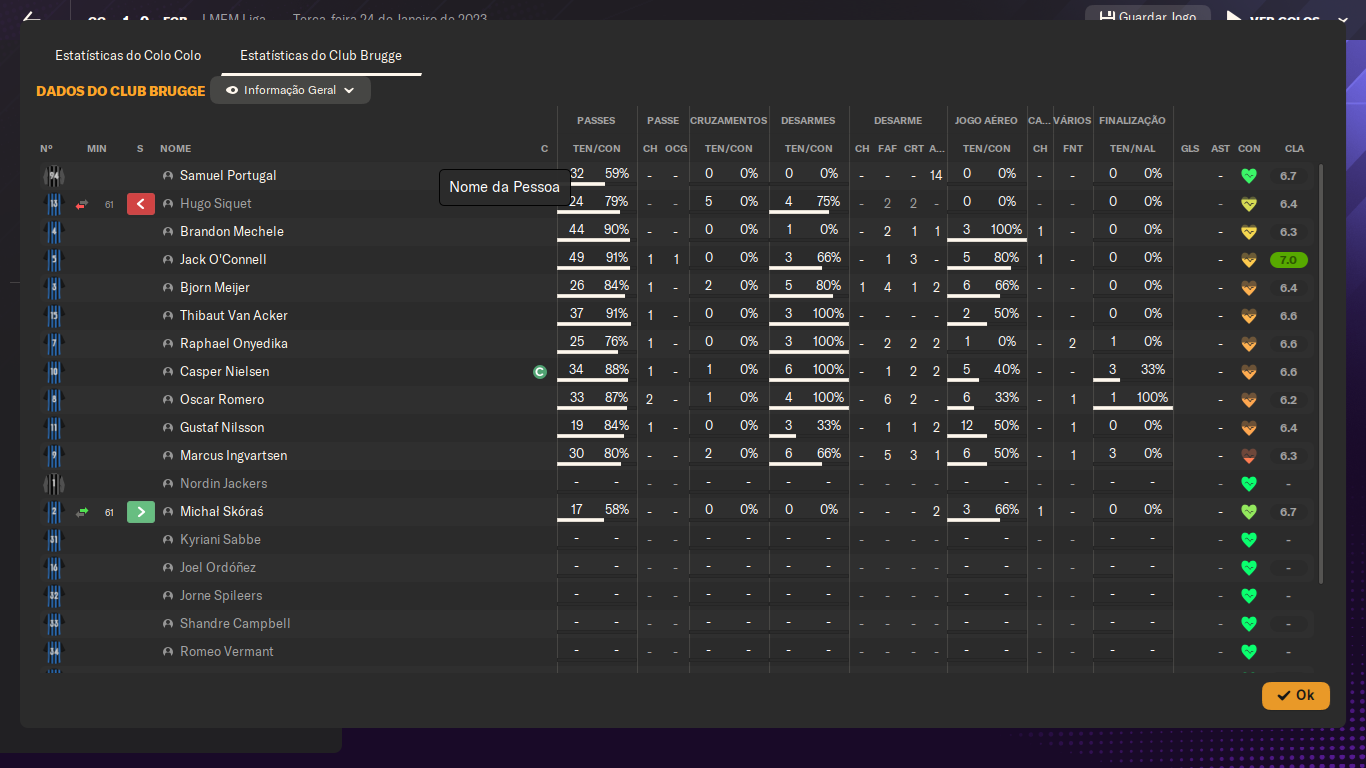
Task: Click Kyriani Sabbe's shirt number icon
Action: (x=54, y=540)
